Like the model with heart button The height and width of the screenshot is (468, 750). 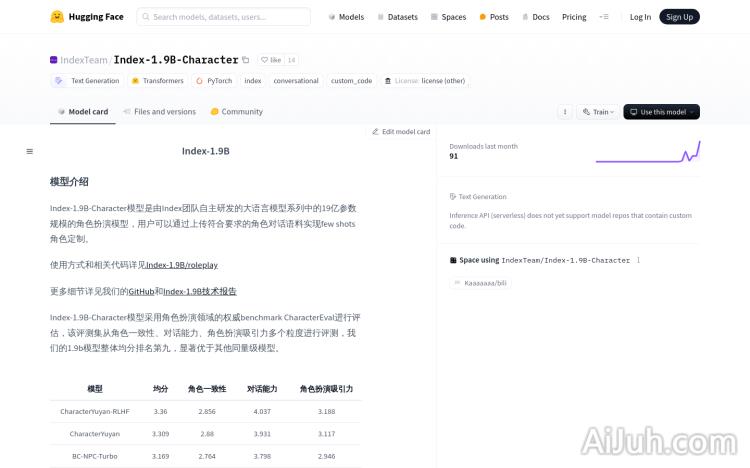coord(270,60)
